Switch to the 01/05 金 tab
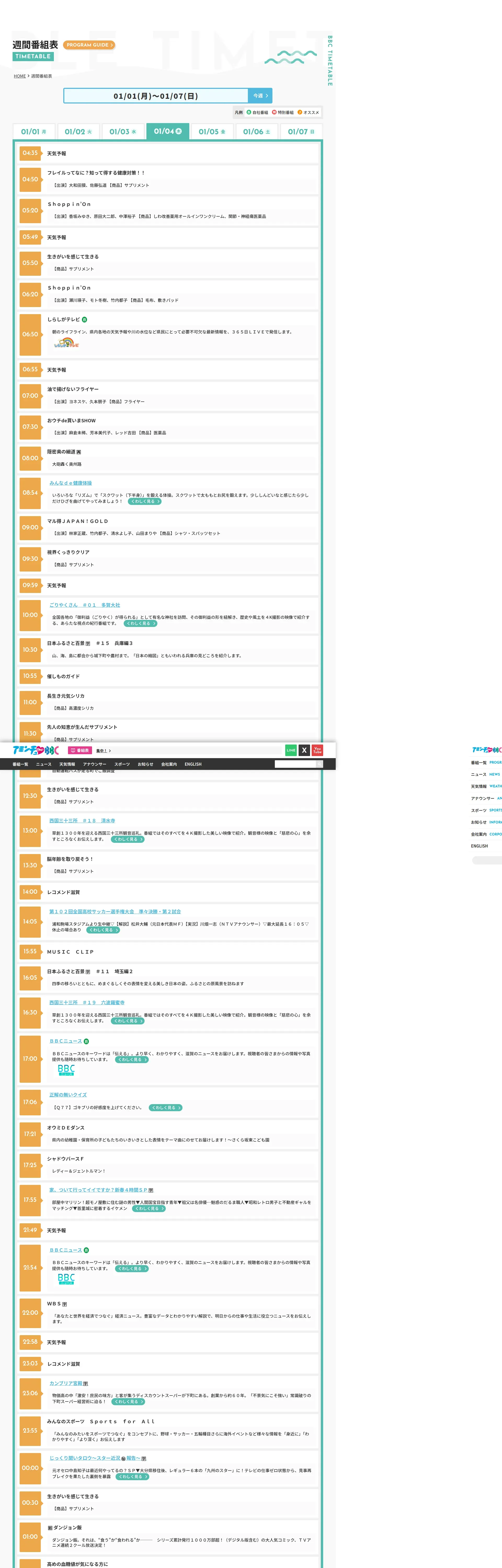The width and height of the screenshot is (502, 1568). pos(212,131)
